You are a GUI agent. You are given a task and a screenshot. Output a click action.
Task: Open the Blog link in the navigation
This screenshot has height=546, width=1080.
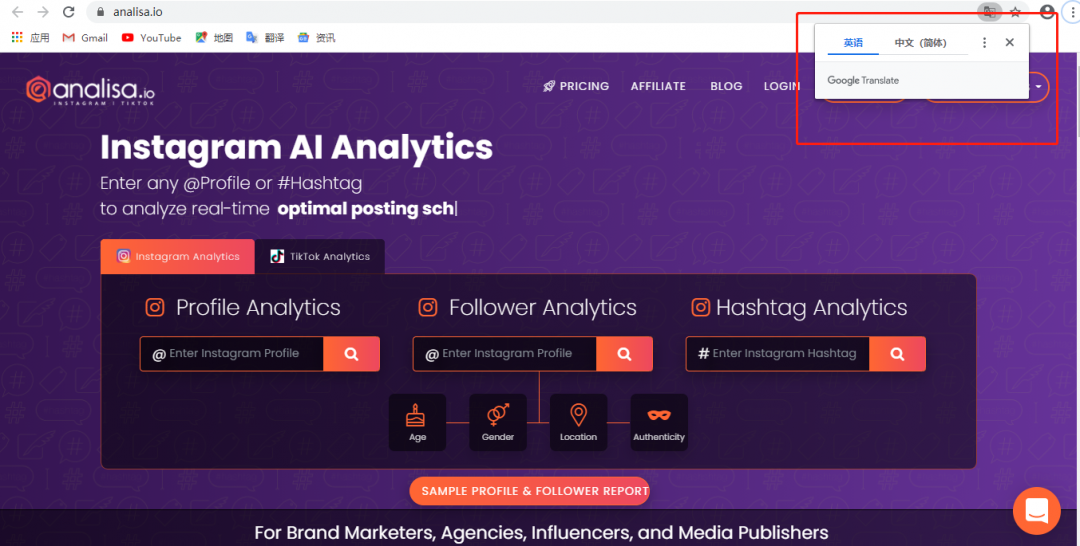coord(726,86)
